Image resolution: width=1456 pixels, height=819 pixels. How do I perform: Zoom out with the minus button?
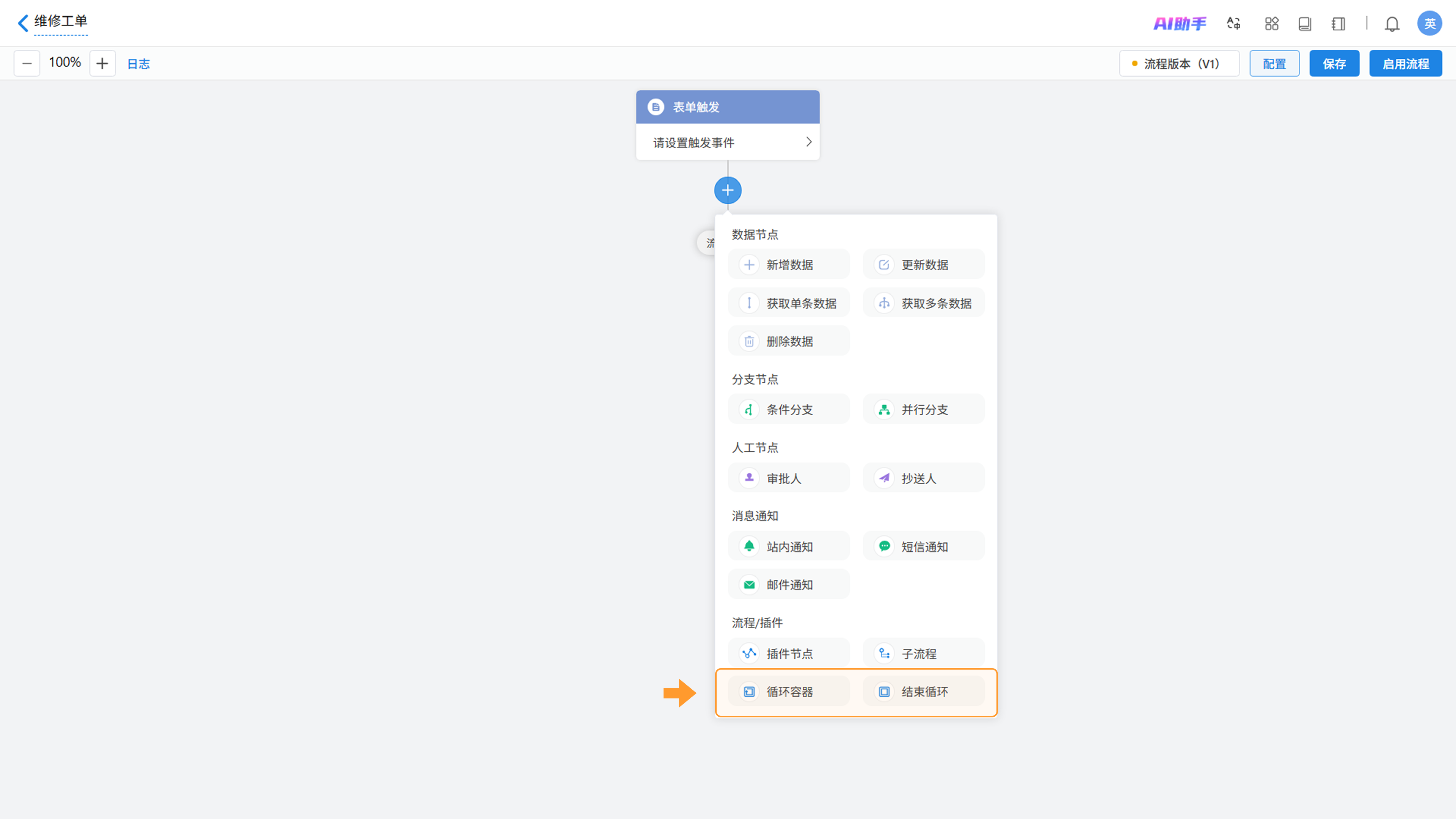click(27, 63)
